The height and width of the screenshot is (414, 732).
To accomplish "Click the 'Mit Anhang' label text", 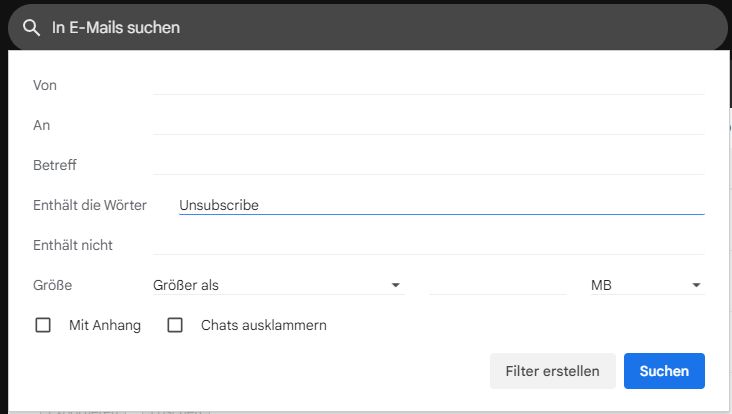I will pos(105,325).
